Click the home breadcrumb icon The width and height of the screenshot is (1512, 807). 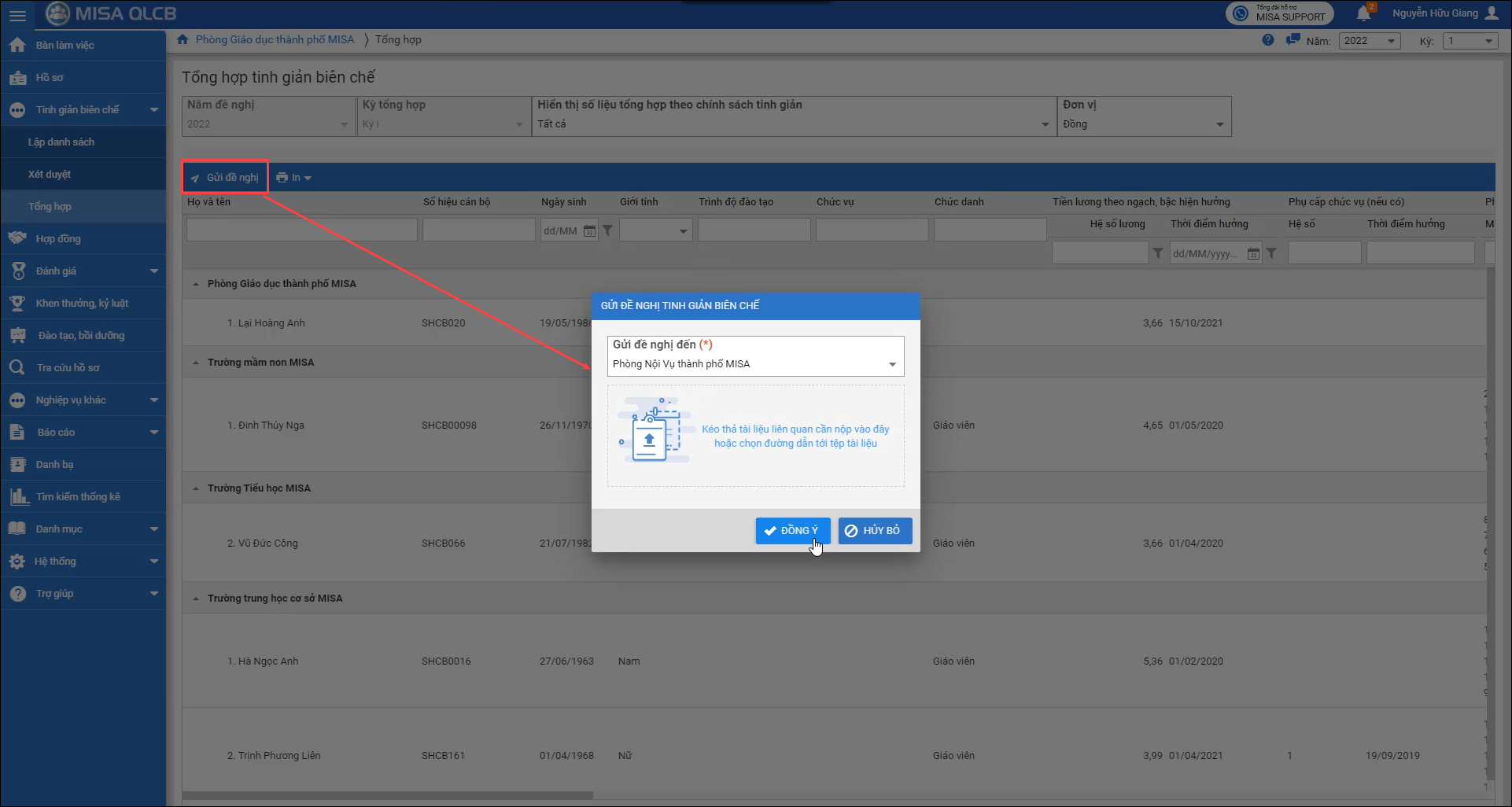point(183,39)
